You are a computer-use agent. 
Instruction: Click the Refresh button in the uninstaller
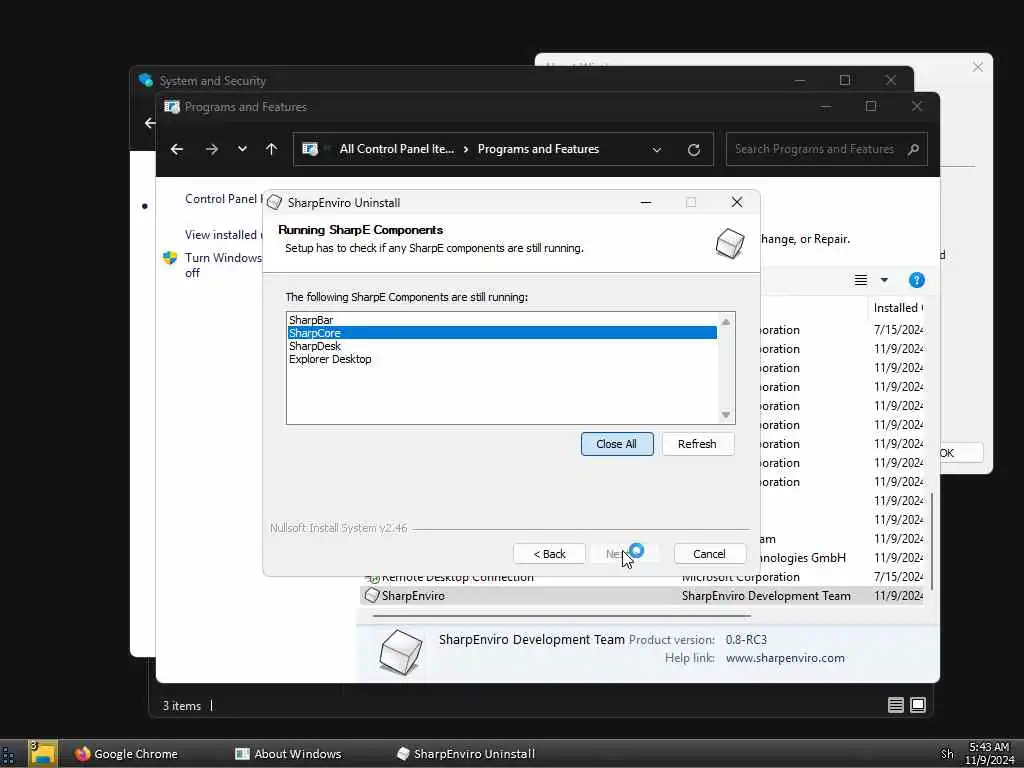click(x=697, y=444)
